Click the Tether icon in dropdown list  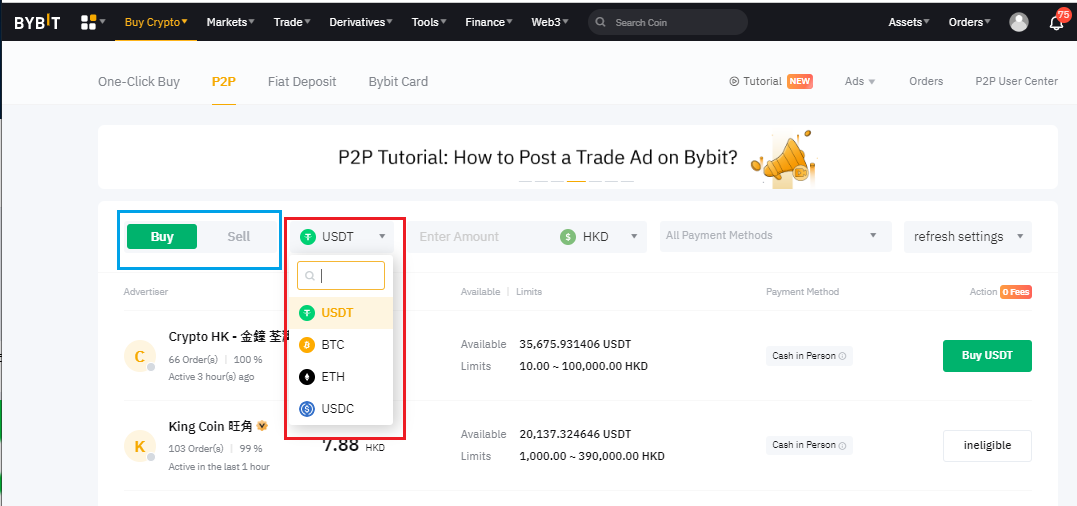(x=307, y=313)
